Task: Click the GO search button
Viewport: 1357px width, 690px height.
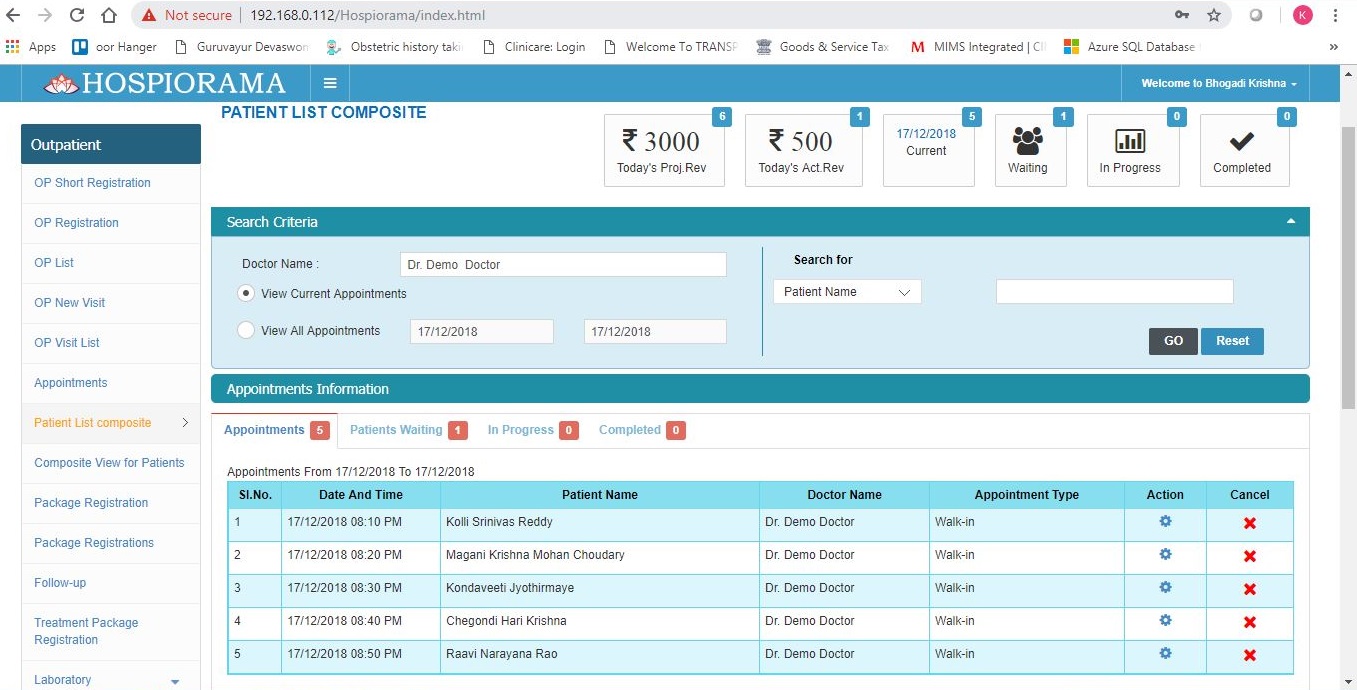Action: 1172,340
